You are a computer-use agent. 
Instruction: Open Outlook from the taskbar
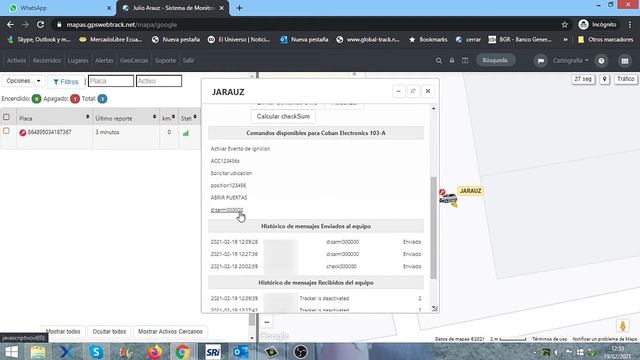[x=241, y=351]
